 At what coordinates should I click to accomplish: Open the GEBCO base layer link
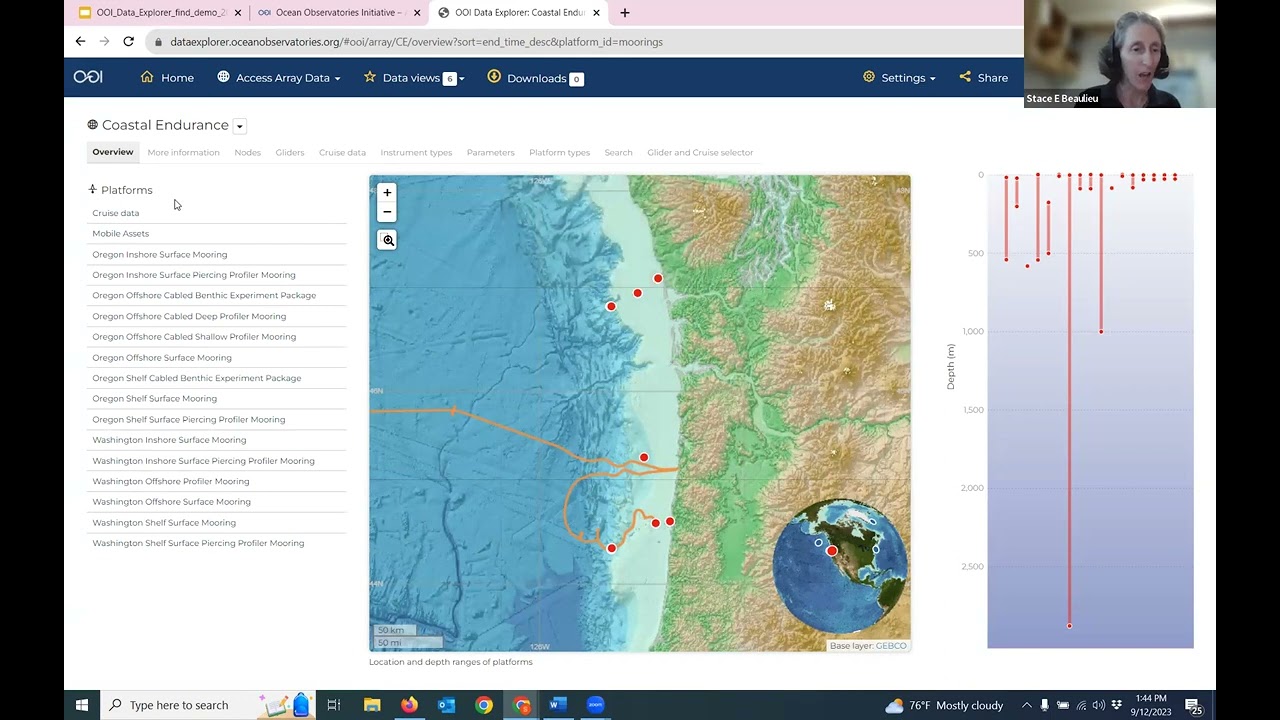(x=891, y=646)
